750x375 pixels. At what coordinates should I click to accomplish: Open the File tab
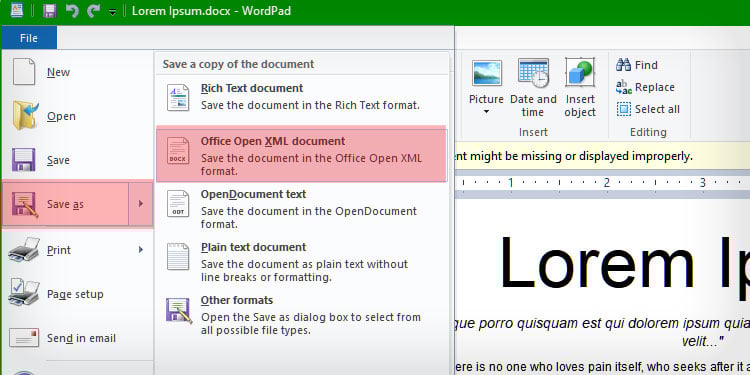tap(29, 38)
